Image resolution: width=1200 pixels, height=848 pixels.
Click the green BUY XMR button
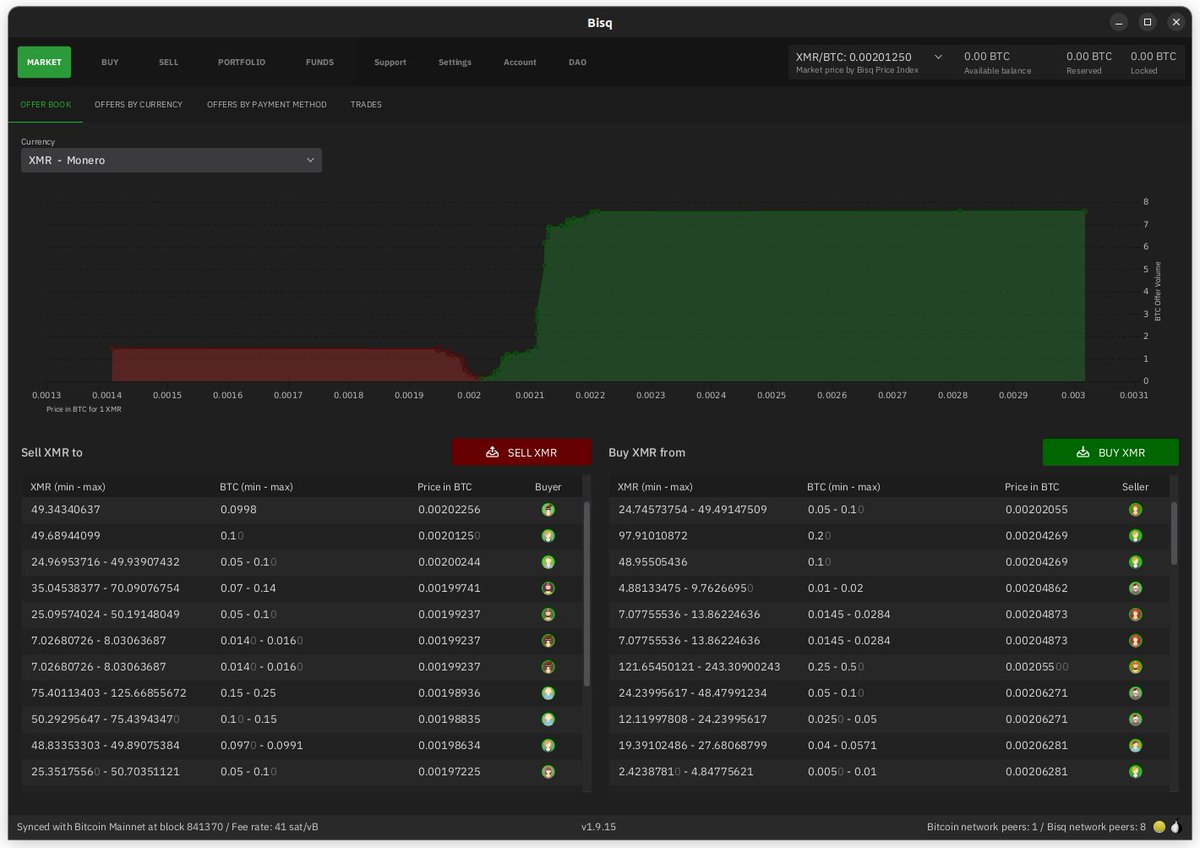pyautogui.click(x=1111, y=452)
